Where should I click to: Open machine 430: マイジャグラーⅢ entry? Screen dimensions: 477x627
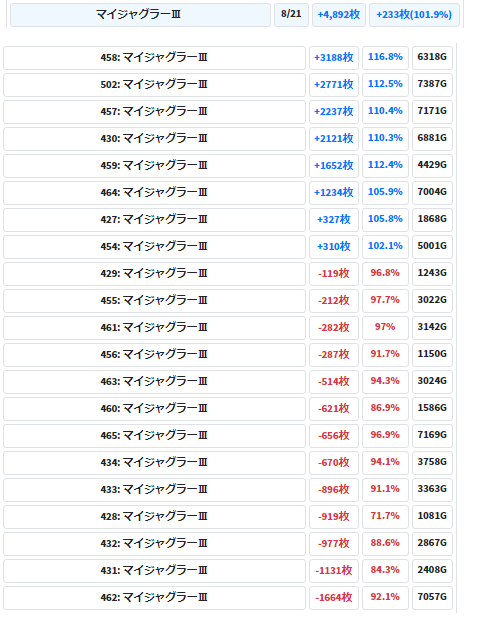(154, 139)
